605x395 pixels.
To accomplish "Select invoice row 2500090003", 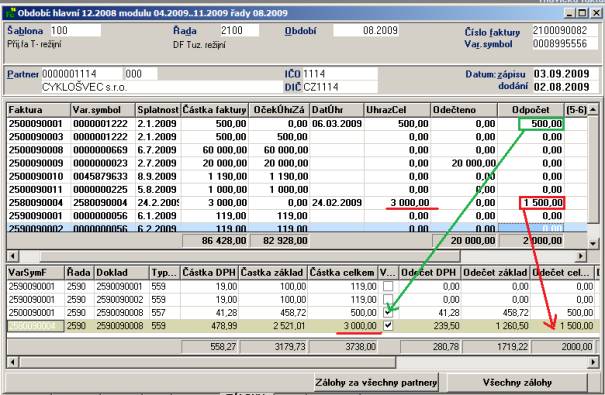I will point(297,137).
